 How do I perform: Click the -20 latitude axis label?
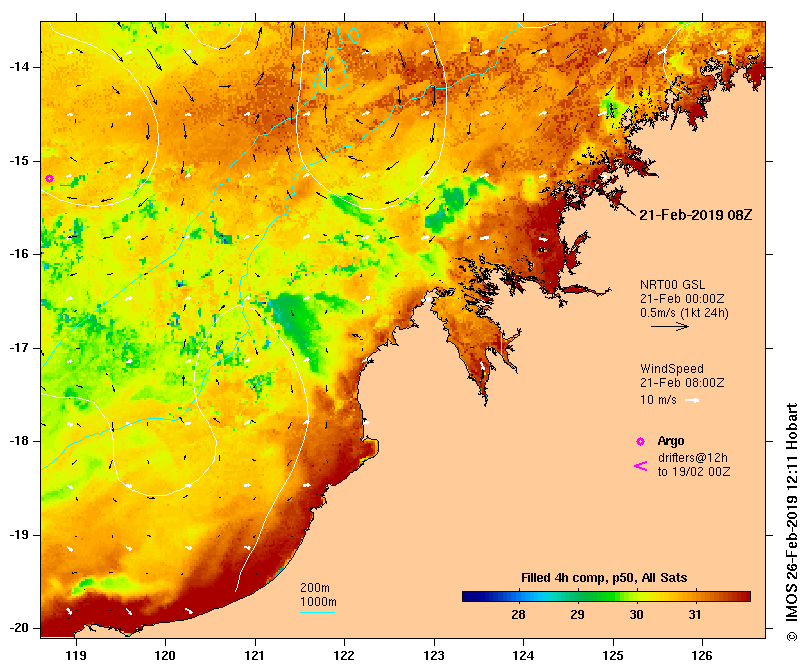click(19, 629)
